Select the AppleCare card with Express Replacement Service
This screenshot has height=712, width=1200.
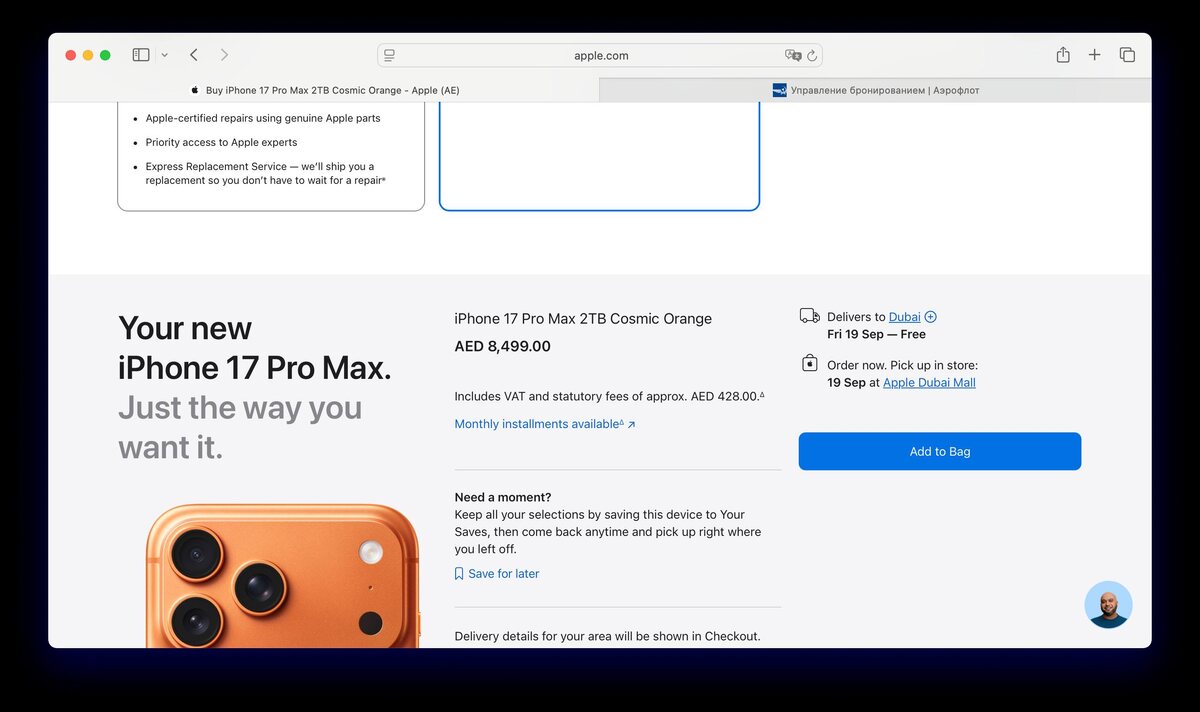(x=271, y=156)
